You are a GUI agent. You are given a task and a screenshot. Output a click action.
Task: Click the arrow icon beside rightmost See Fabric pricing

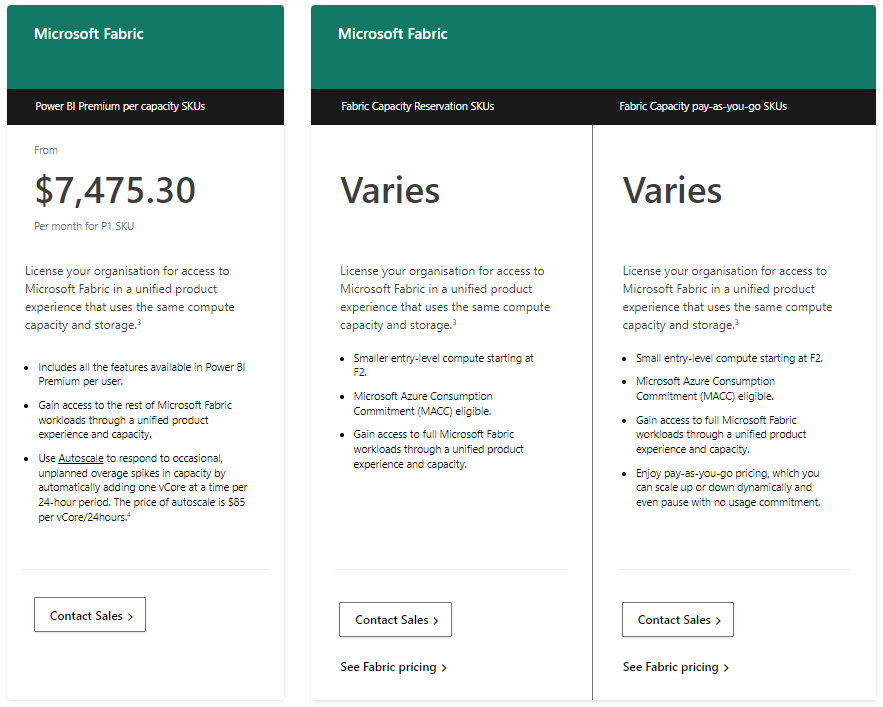click(x=726, y=667)
